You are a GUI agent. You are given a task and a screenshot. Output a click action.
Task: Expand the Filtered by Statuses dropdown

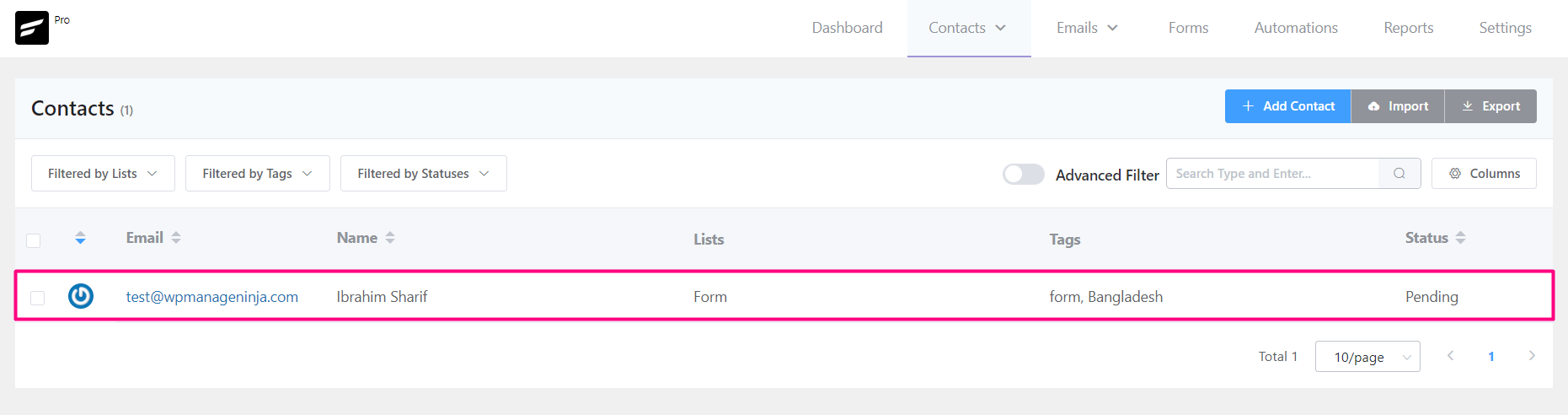click(424, 174)
